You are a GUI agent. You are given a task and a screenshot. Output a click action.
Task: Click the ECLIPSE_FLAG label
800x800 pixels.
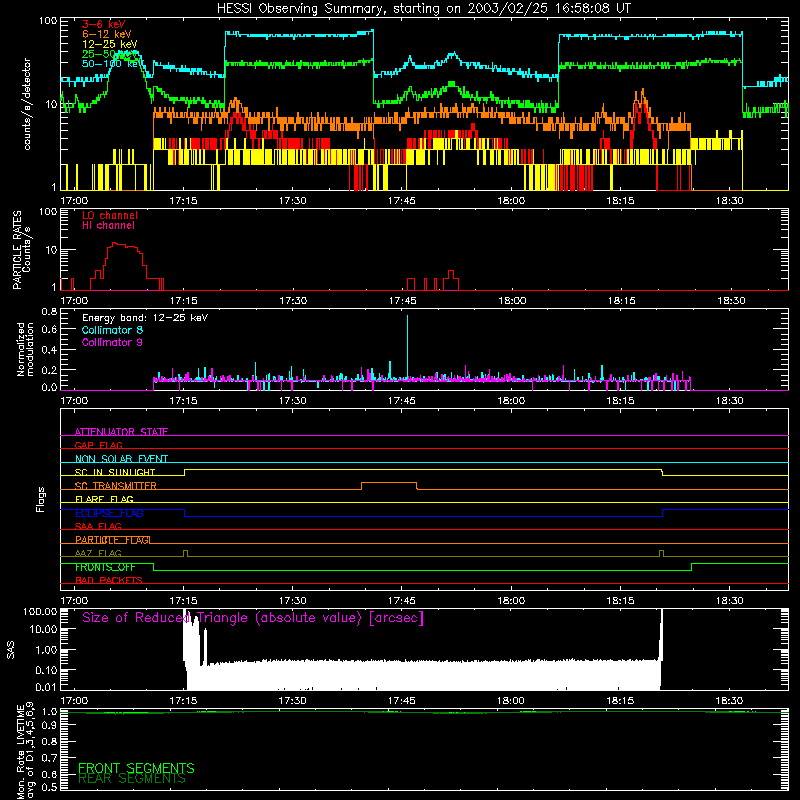click(x=109, y=513)
